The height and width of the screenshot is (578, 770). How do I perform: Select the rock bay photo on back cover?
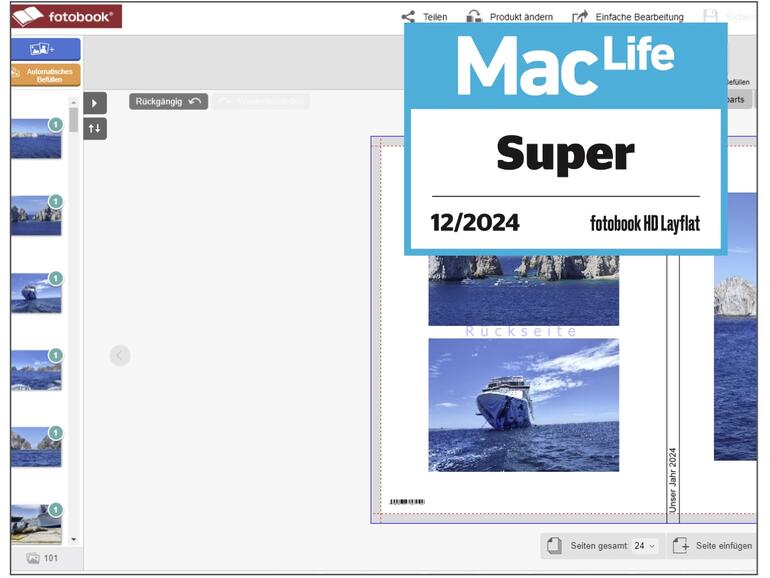[523, 290]
